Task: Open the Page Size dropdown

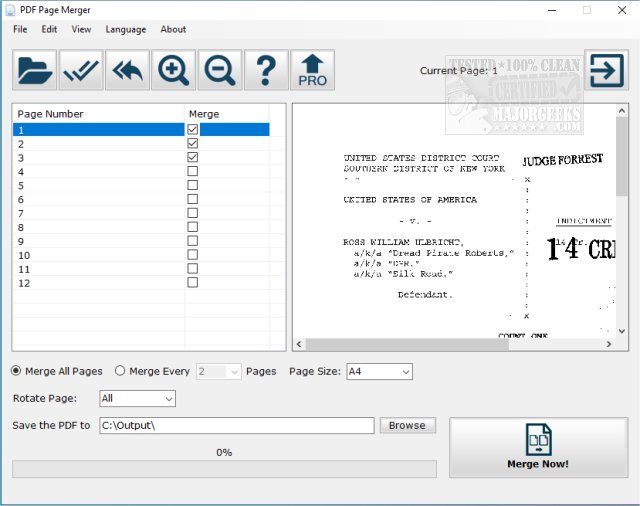Action: pos(380,371)
